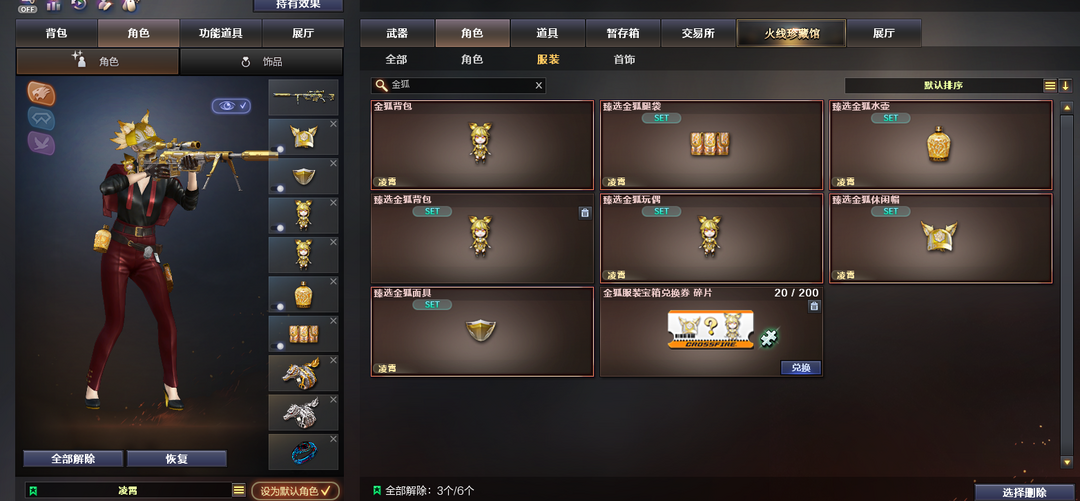Screen dimensions: 1080x501
Task: Click the right panel vertical scrollbar track
Action: click(1067, 285)
